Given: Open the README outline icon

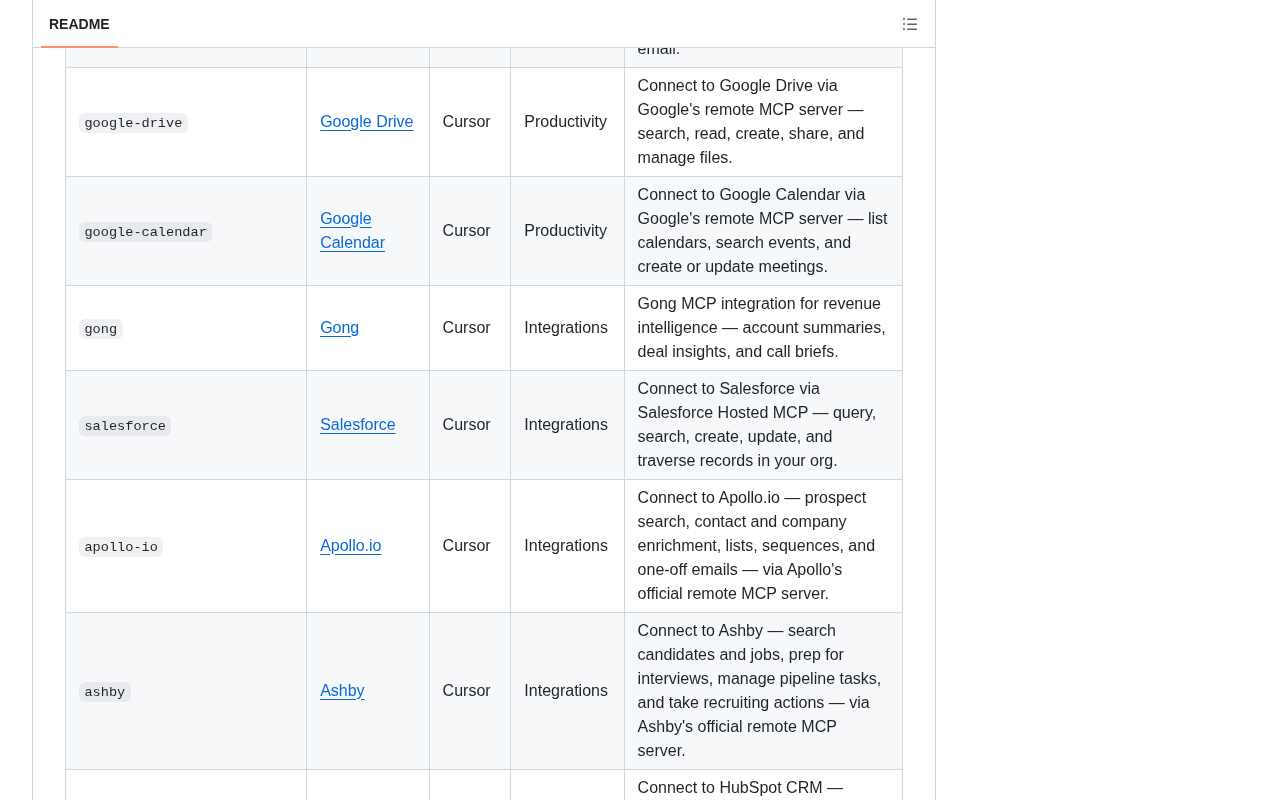Looking at the screenshot, I should pyautogui.click(x=910, y=24).
